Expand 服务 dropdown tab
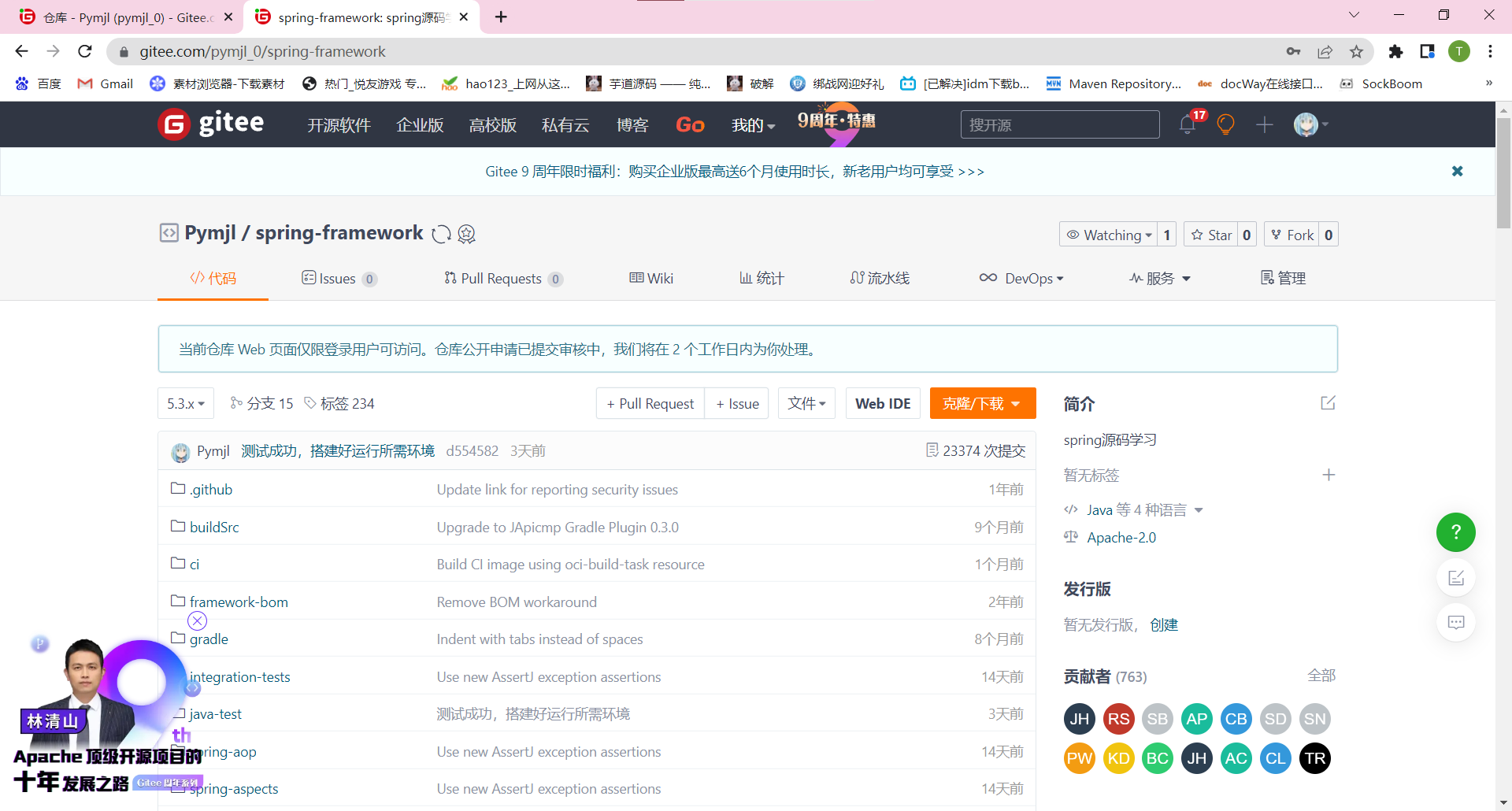Image resolution: width=1512 pixels, height=811 pixels. tap(1160, 278)
